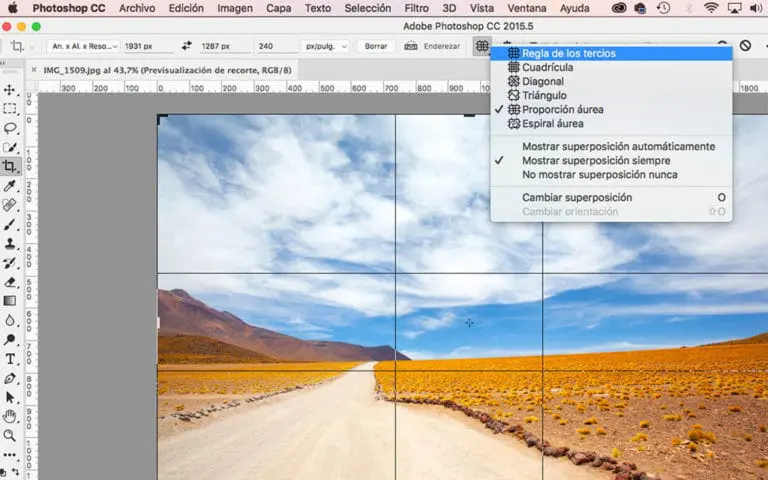
Task: Click the cancel crop circle-slash icon
Action: click(x=745, y=46)
